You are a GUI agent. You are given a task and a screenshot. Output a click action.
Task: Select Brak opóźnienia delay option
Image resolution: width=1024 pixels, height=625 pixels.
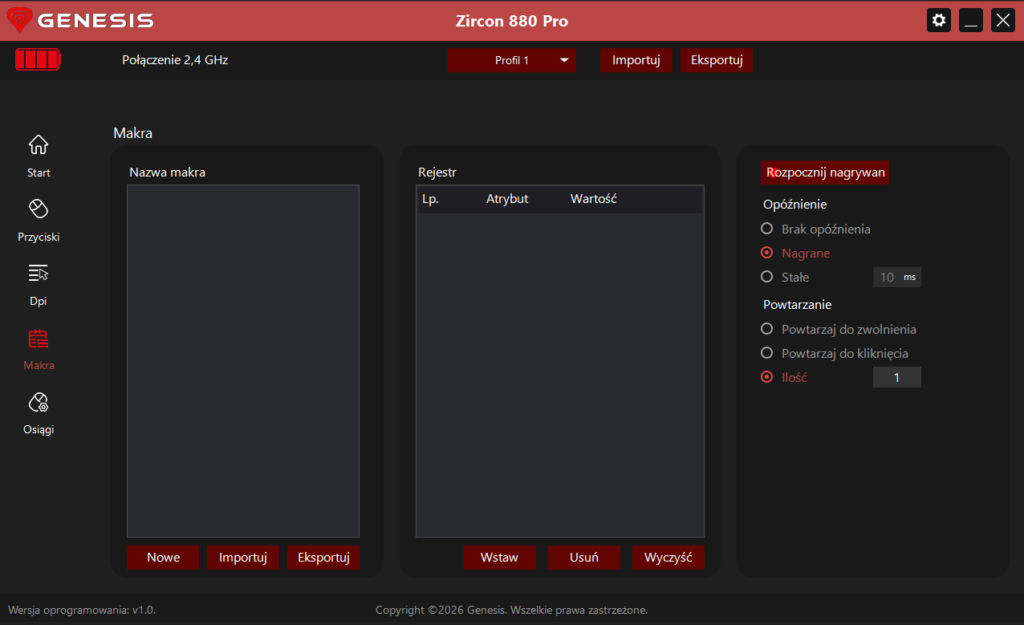(x=816, y=229)
